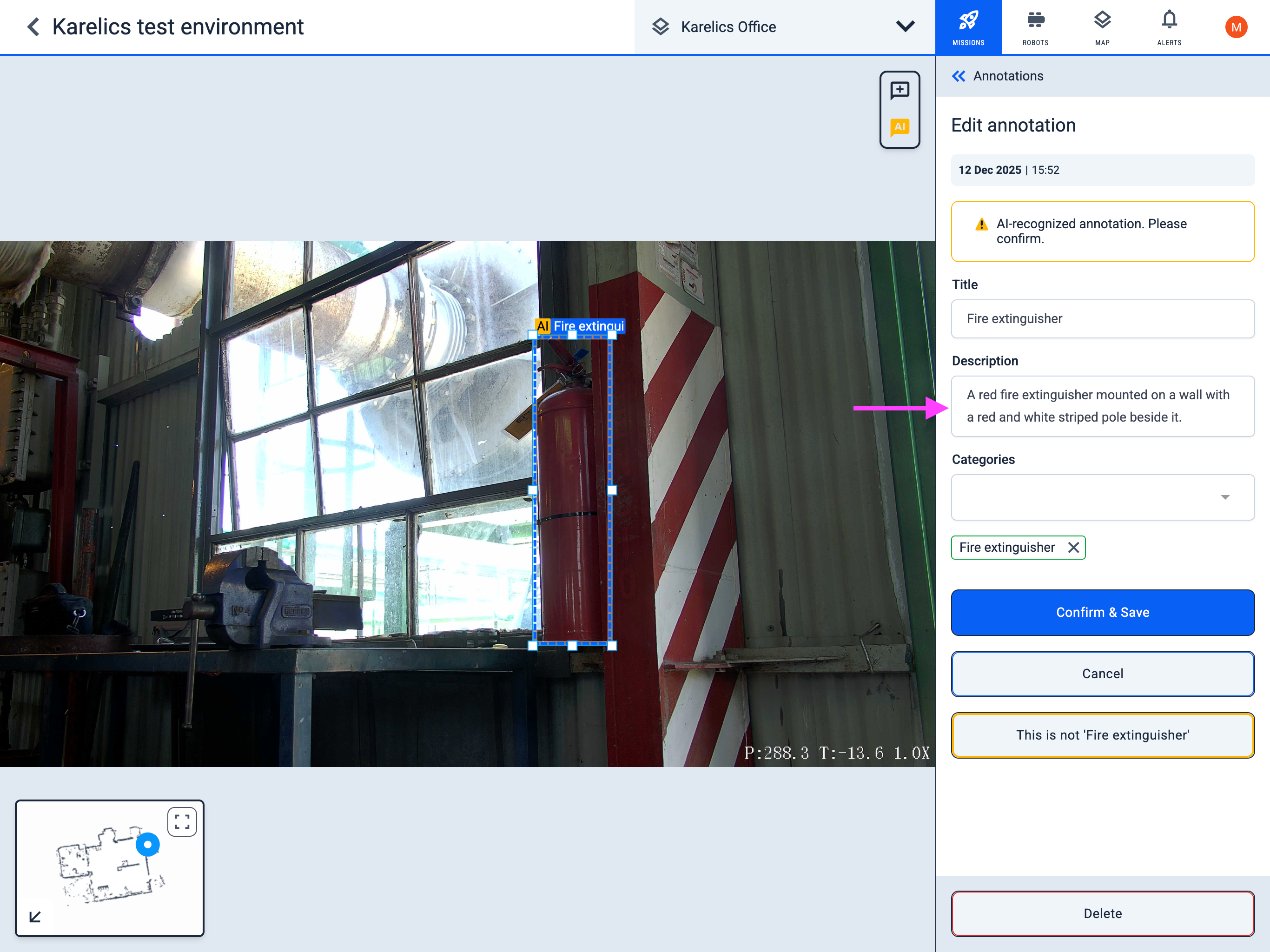This screenshot has width=1270, height=952.
Task: Open the Missions tab
Action: pyautogui.click(x=968, y=27)
